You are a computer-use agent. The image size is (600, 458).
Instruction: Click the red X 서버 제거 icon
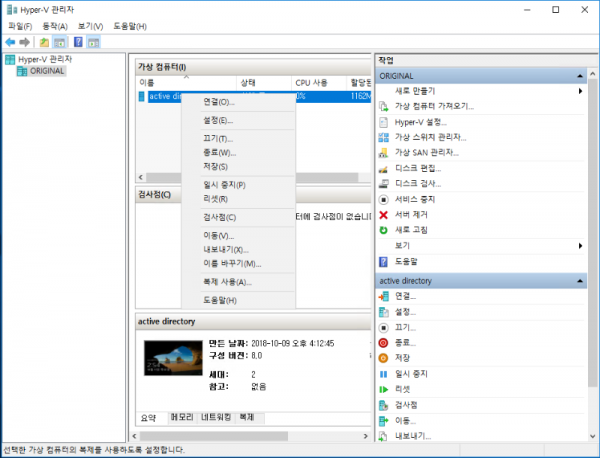[383, 215]
